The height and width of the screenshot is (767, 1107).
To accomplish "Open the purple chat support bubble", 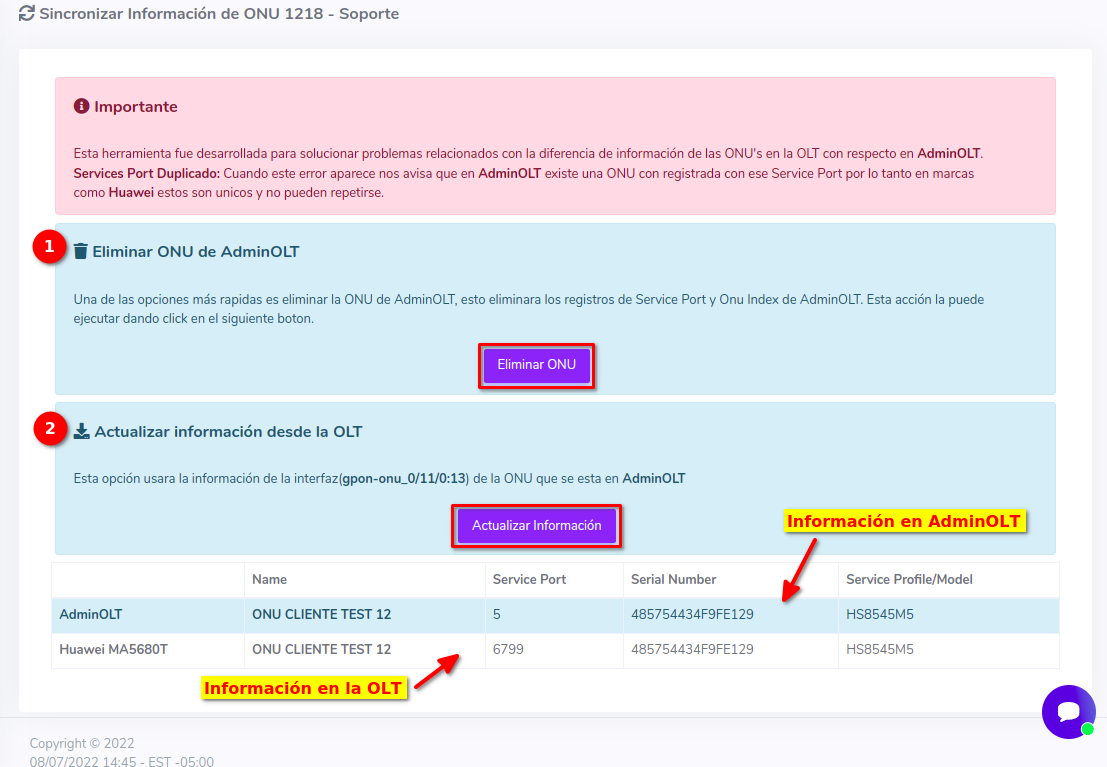I will 1068,711.
